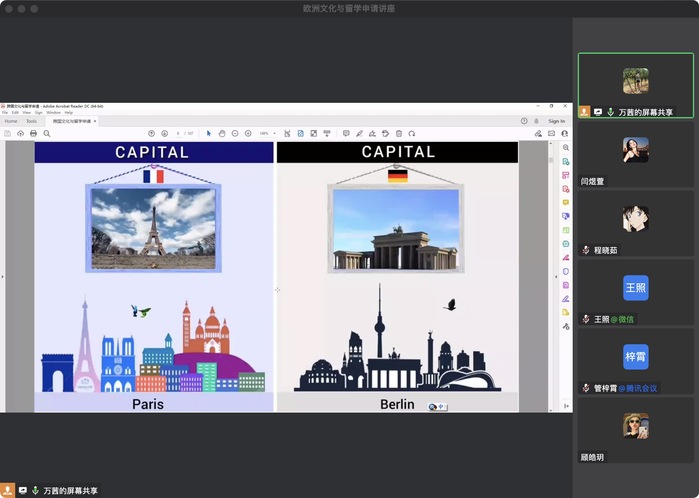Click the zoom in plus button
This screenshot has width=699, height=498.
pyautogui.click(x=248, y=133)
